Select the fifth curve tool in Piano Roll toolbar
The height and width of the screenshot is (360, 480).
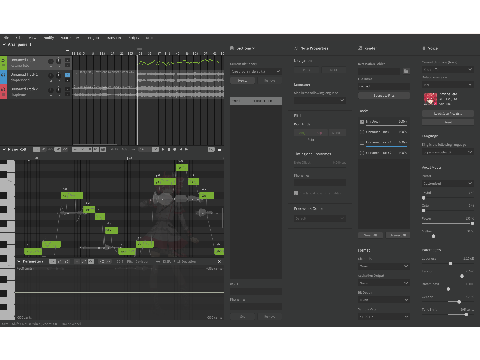tap(65, 150)
